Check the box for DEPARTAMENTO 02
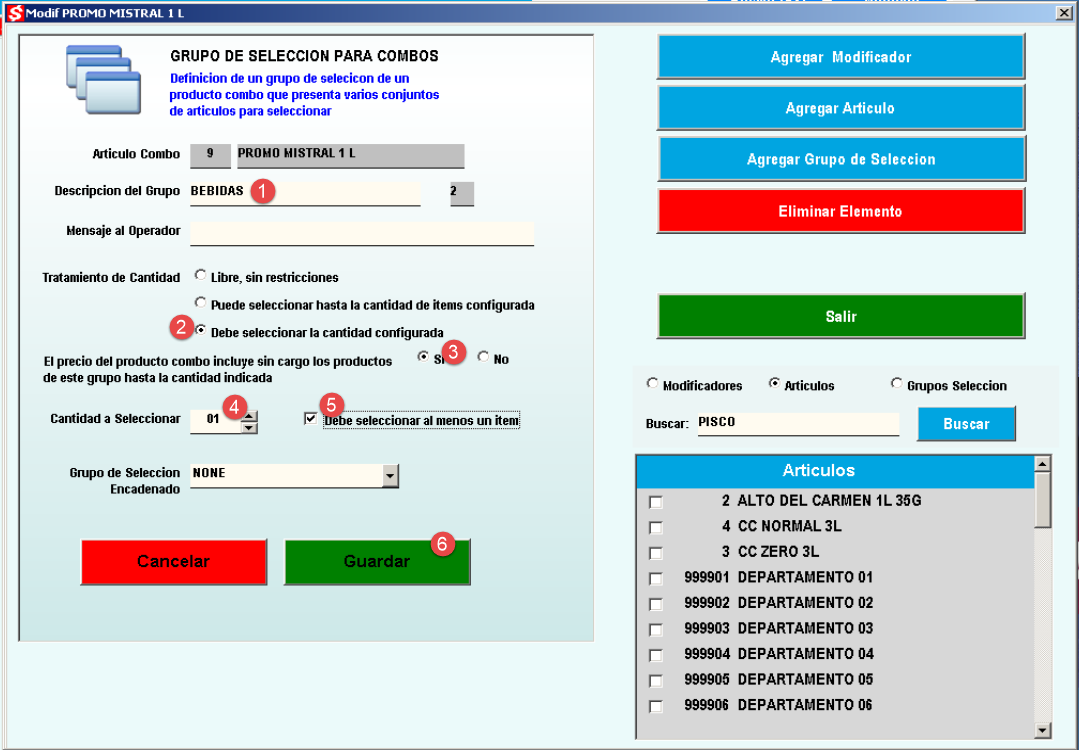The height and width of the screenshot is (750, 1079). (x=656, y=604)
